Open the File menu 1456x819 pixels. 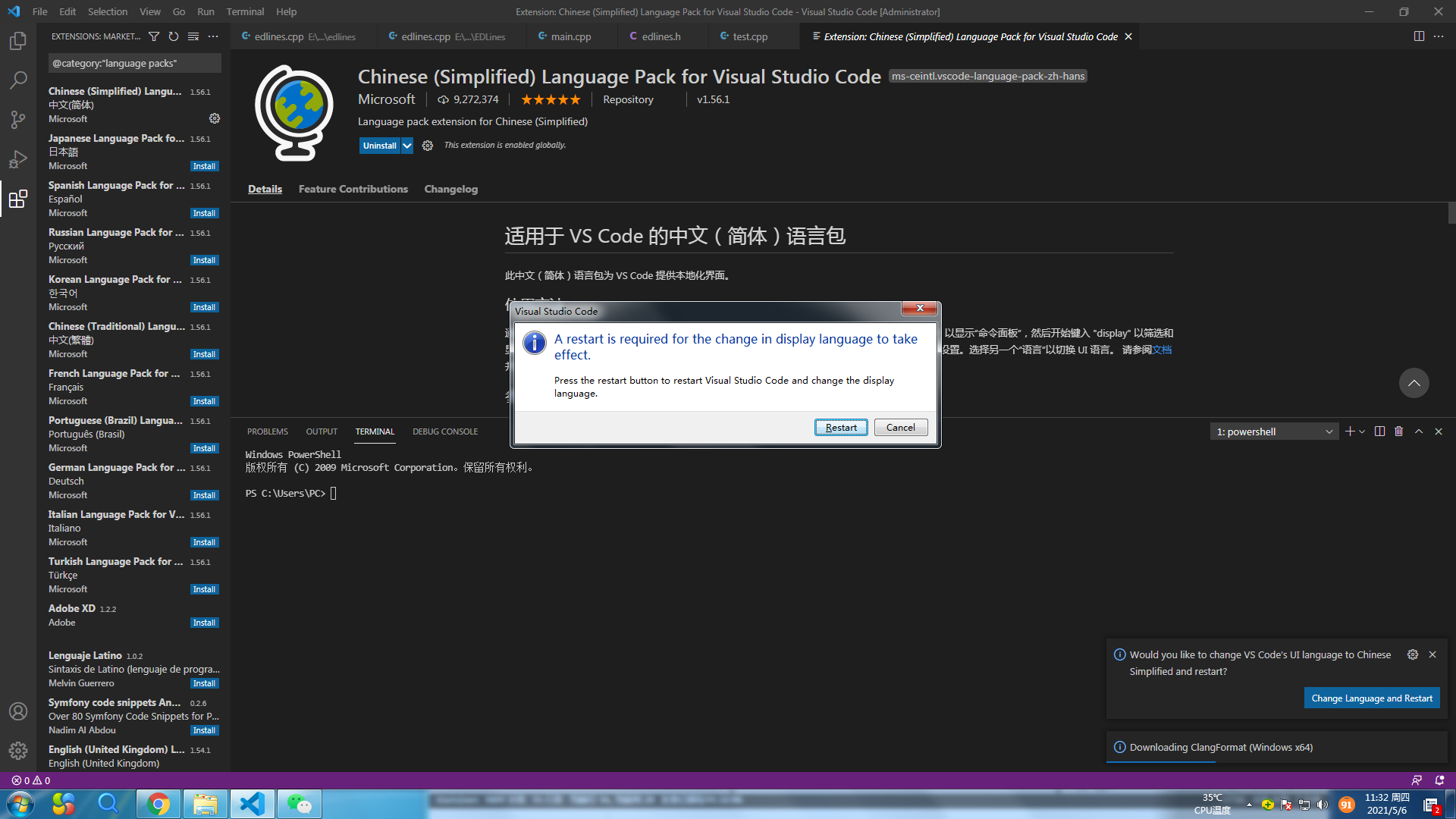click(40, 11)
